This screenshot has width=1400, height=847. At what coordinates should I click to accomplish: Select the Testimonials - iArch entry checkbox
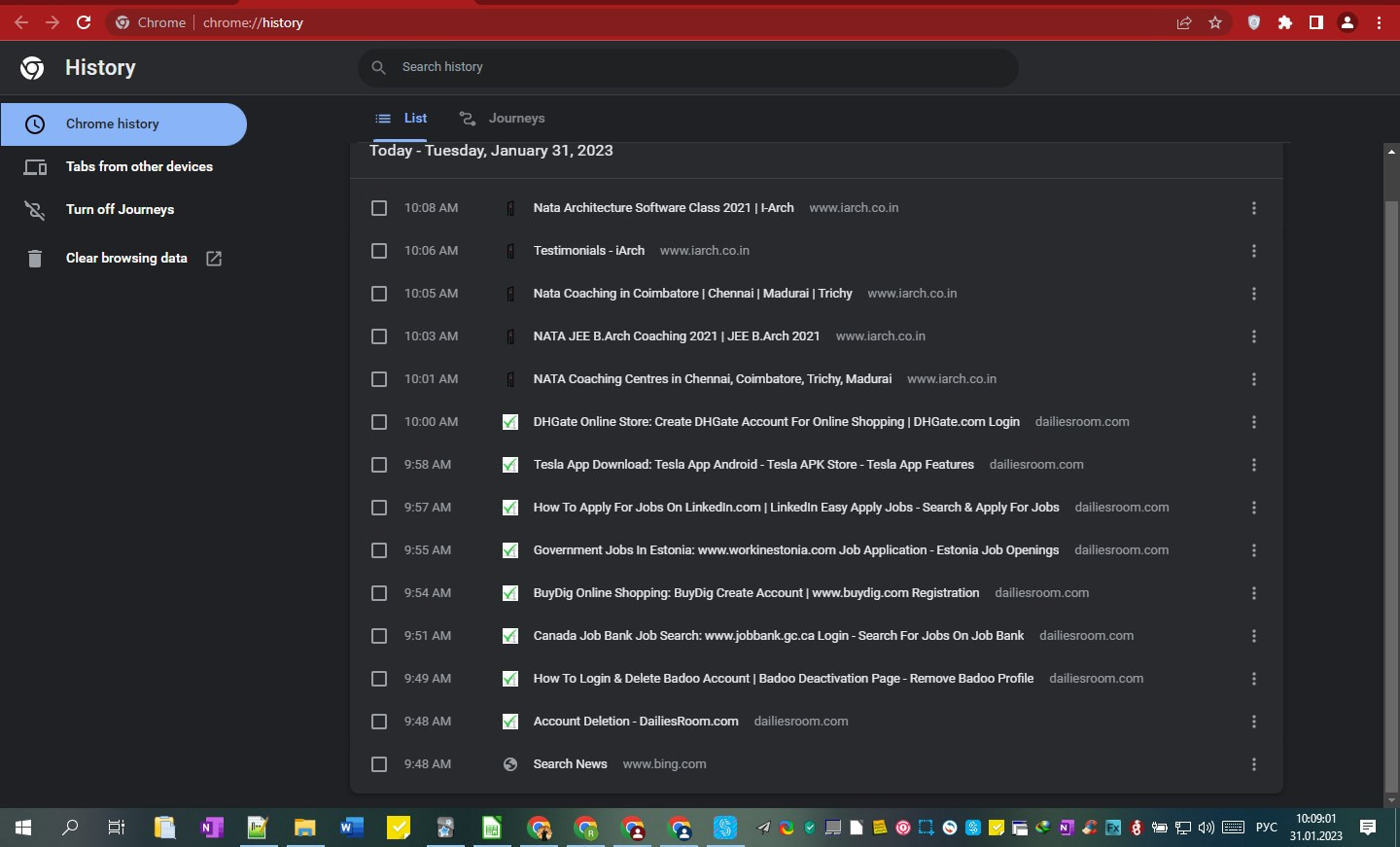(x=379, y=251)
